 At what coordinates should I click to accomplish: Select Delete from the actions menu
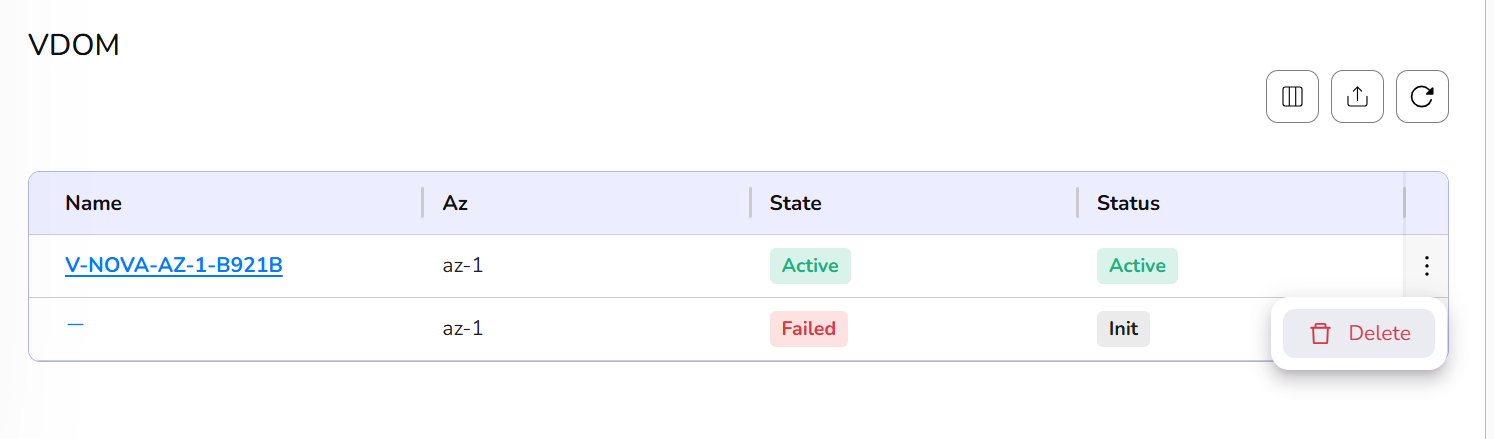coord(1379,334)
